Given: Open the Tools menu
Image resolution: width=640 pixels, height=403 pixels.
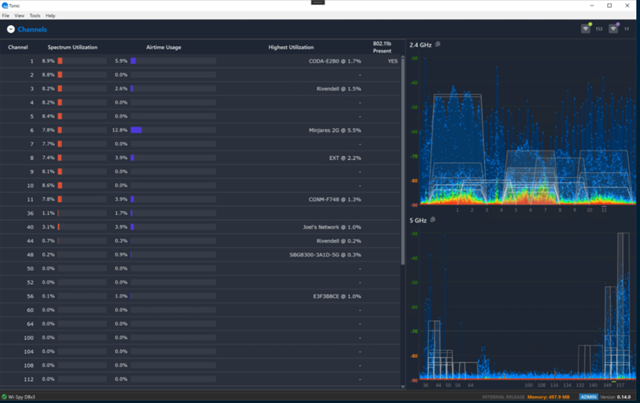Looking at the screenshot, I should pyautogui.click(x=35, y=16).
